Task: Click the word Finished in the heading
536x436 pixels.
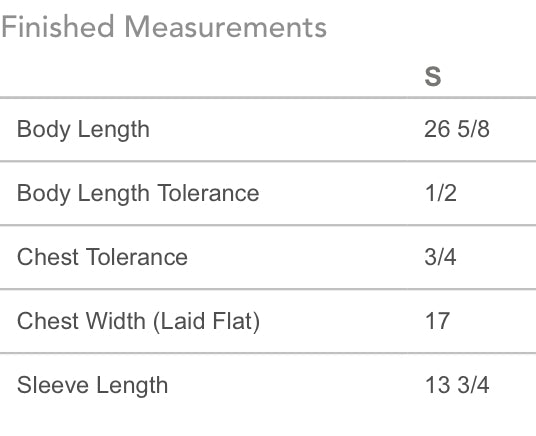Action: tap(58, 27)
